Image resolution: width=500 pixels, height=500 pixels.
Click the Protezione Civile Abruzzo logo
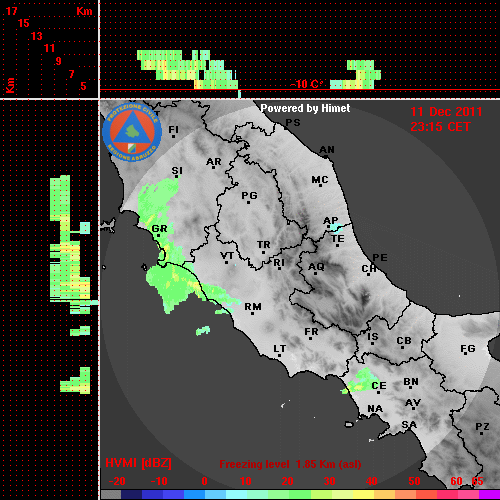[132, 132]
